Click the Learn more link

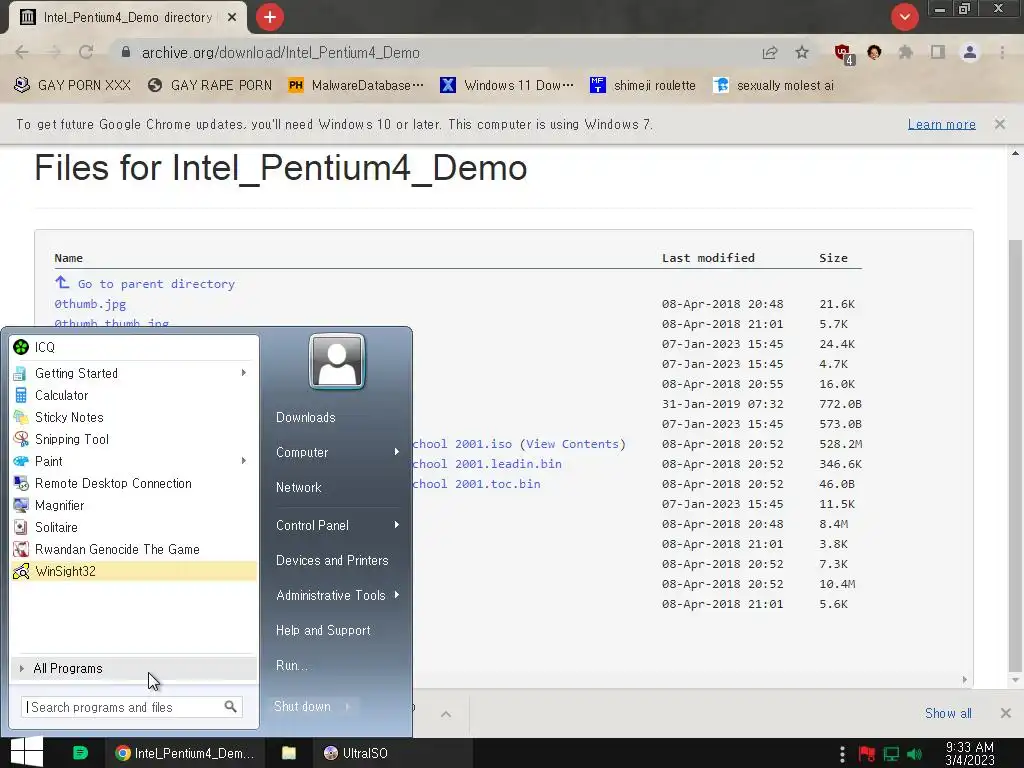(x=941, y=124)
